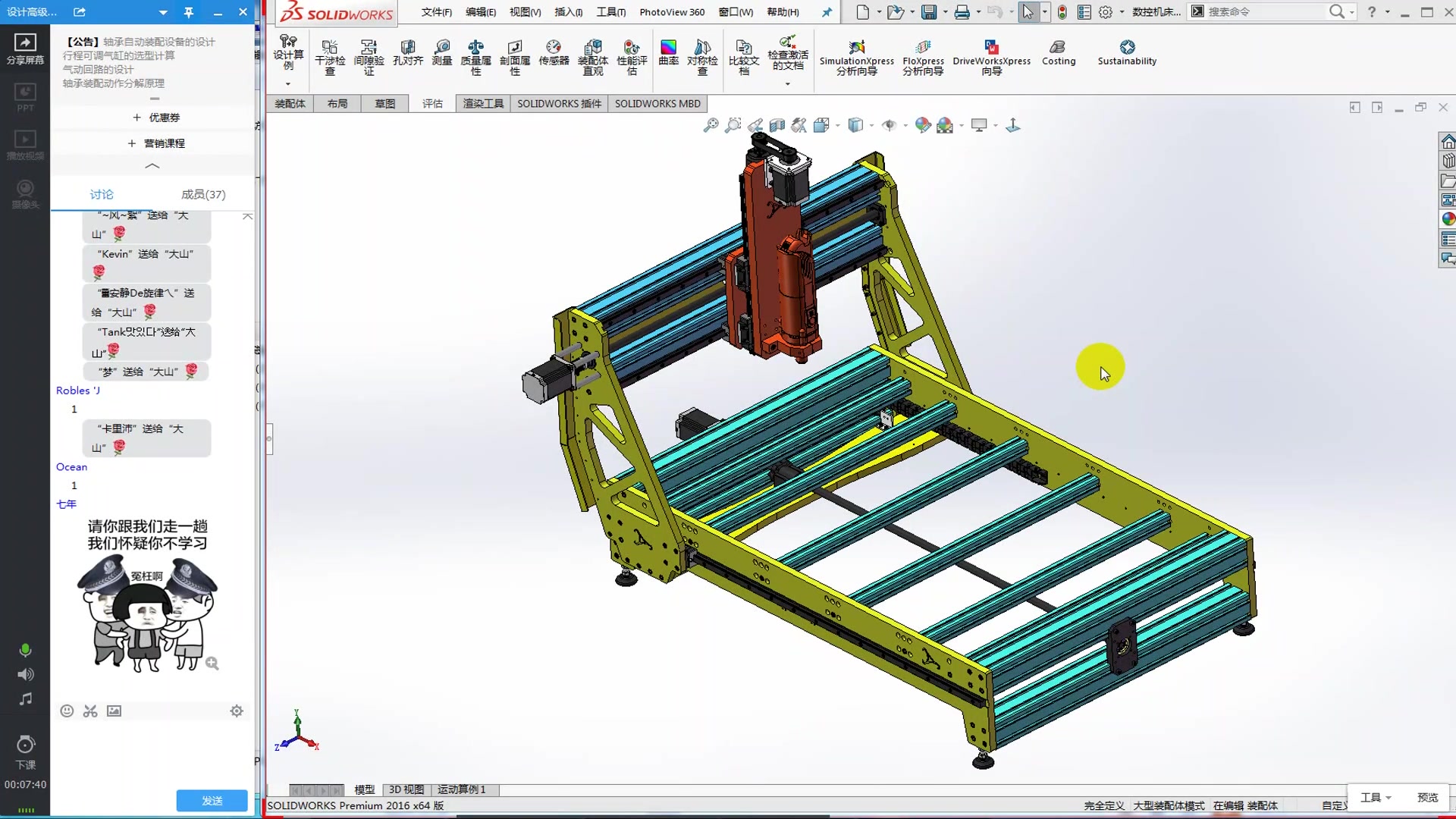Select the FloXpress analysis tool
1456x819 pixels.
coord(922,55)
